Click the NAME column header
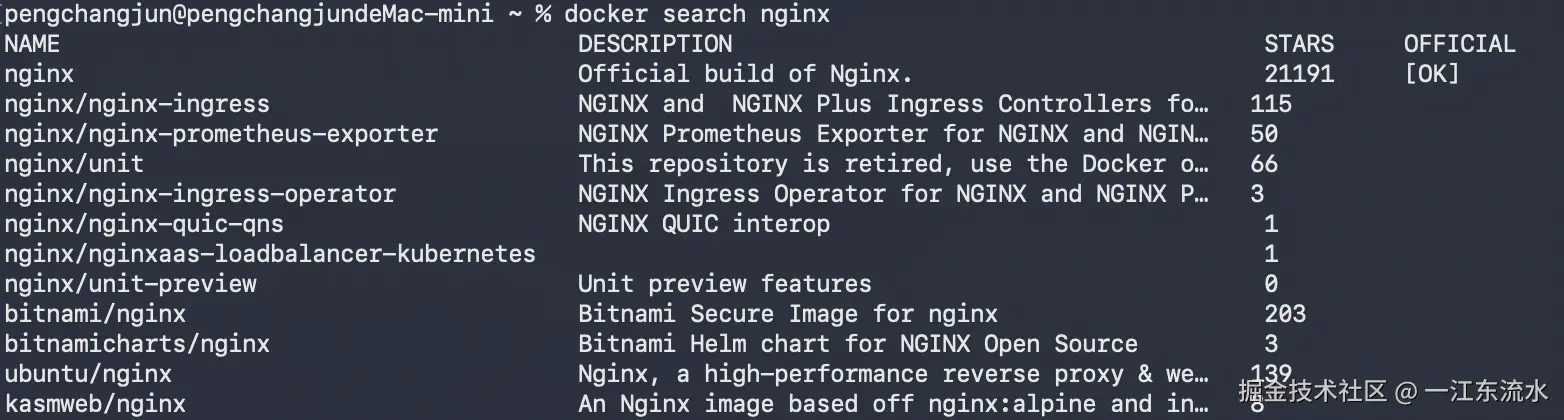The width and height of the screenshot is (1564, 420). pyautogui.click(x=32, y=44)
